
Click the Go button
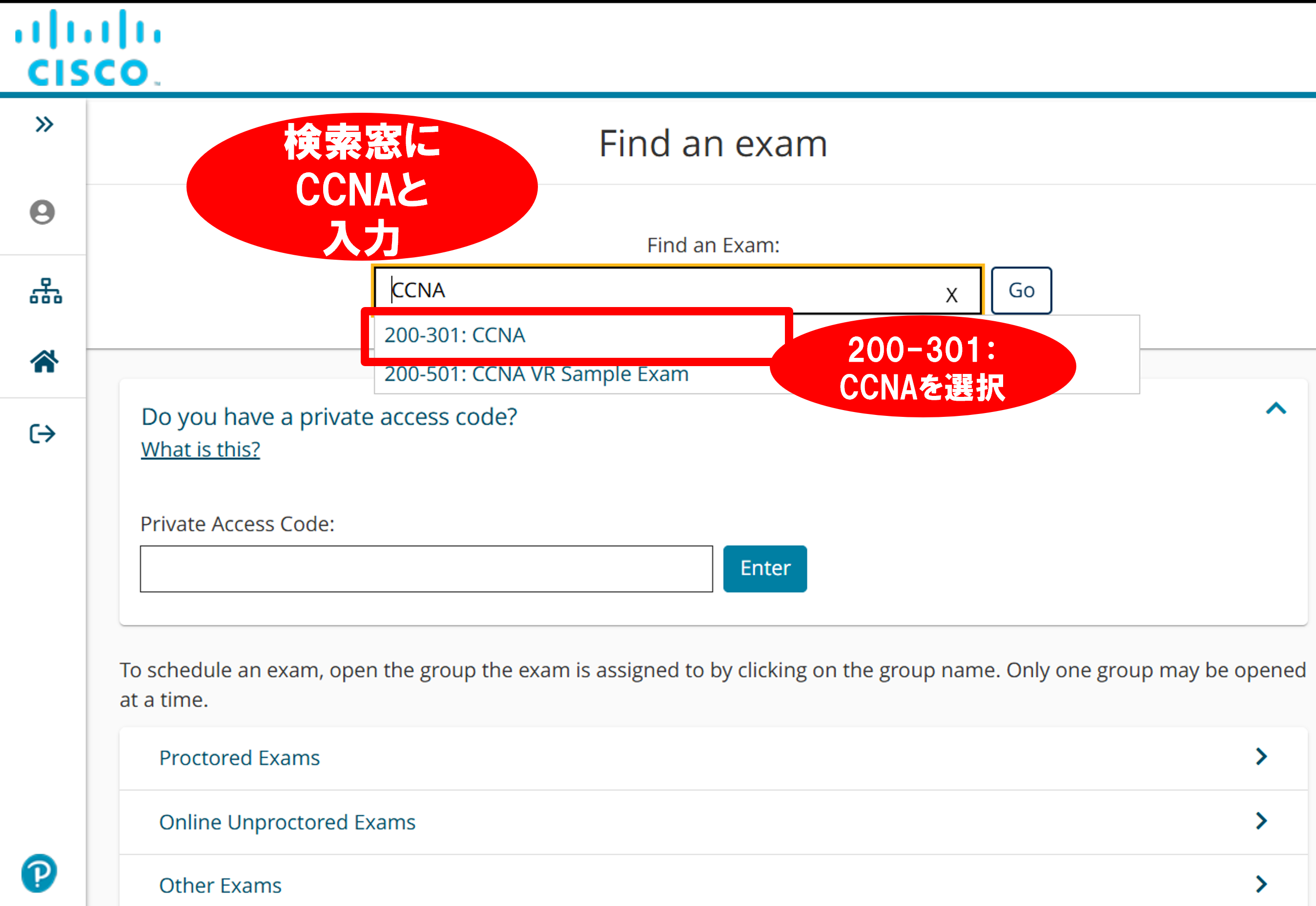[x=1021, y=290]
